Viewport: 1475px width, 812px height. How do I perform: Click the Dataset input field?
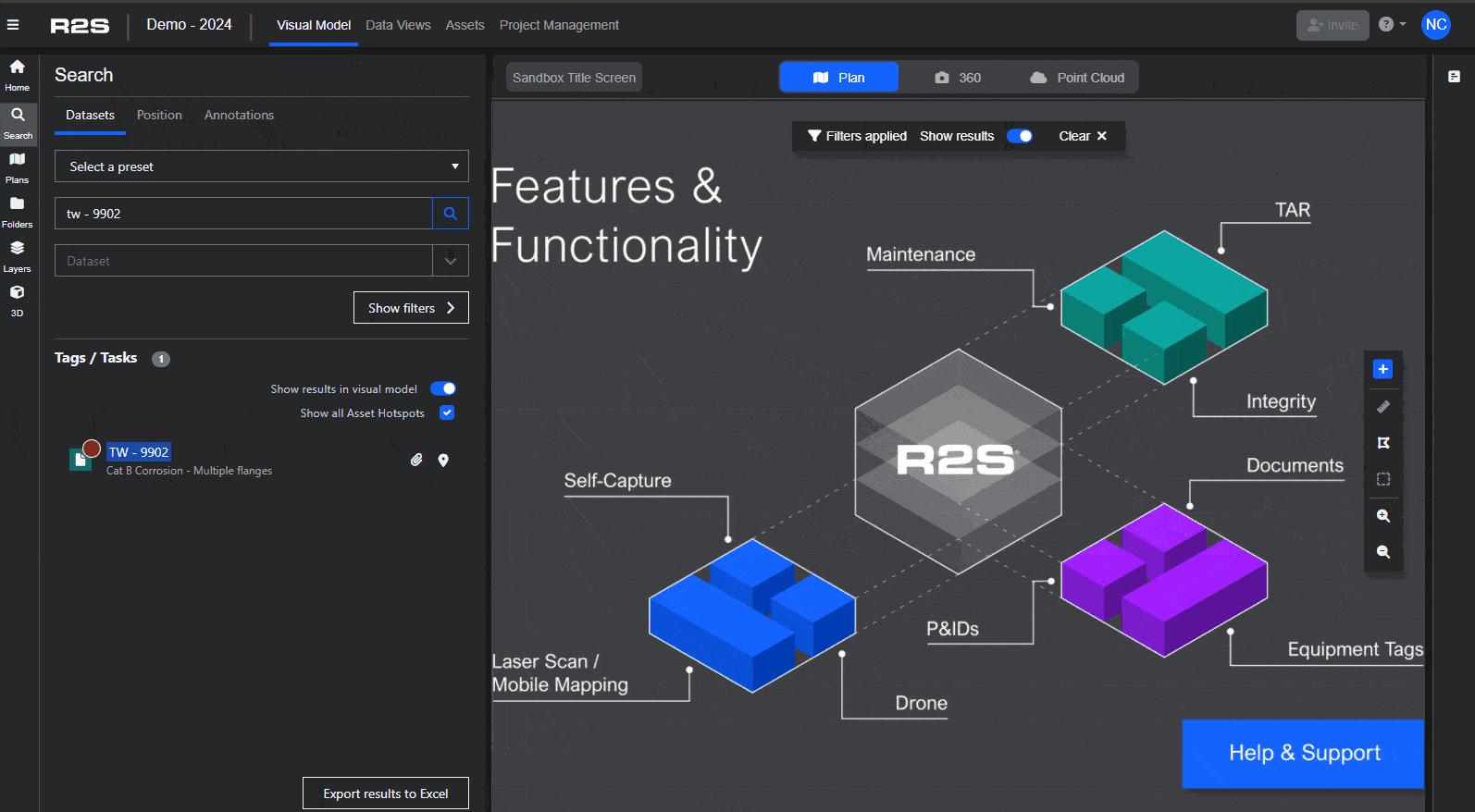[243, 261]
